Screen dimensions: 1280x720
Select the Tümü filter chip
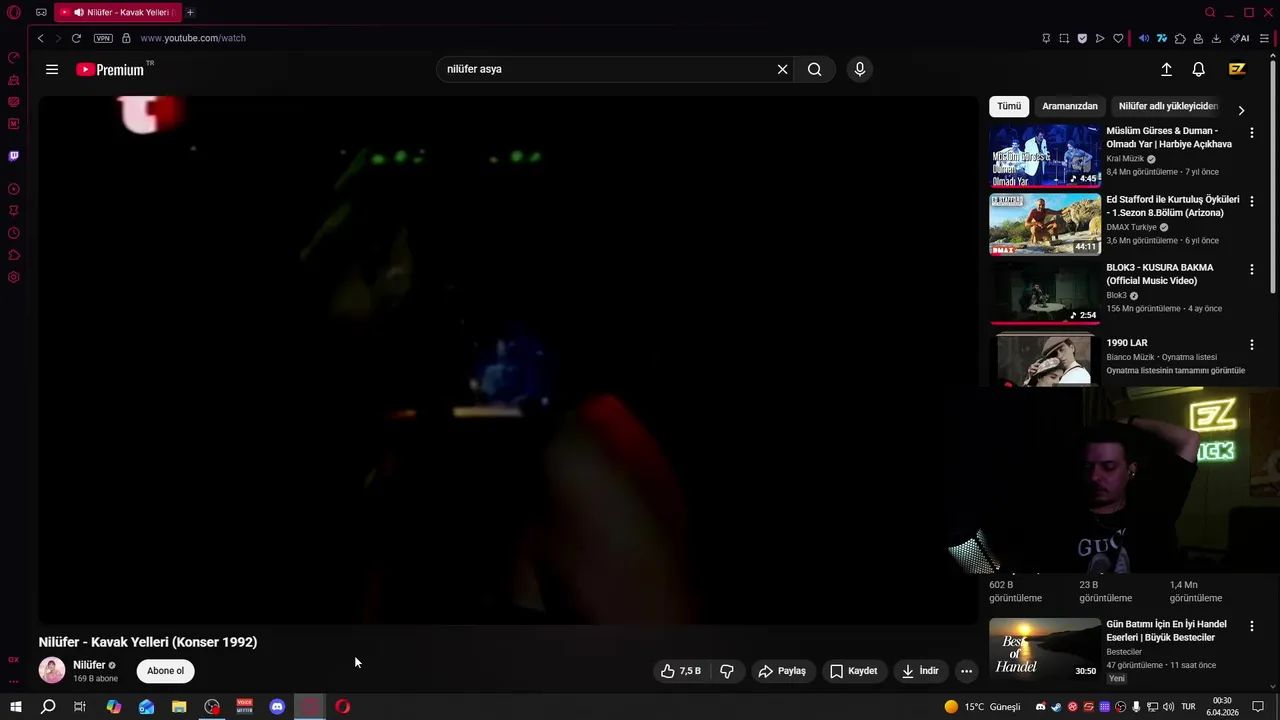(x=1009, y=106)
